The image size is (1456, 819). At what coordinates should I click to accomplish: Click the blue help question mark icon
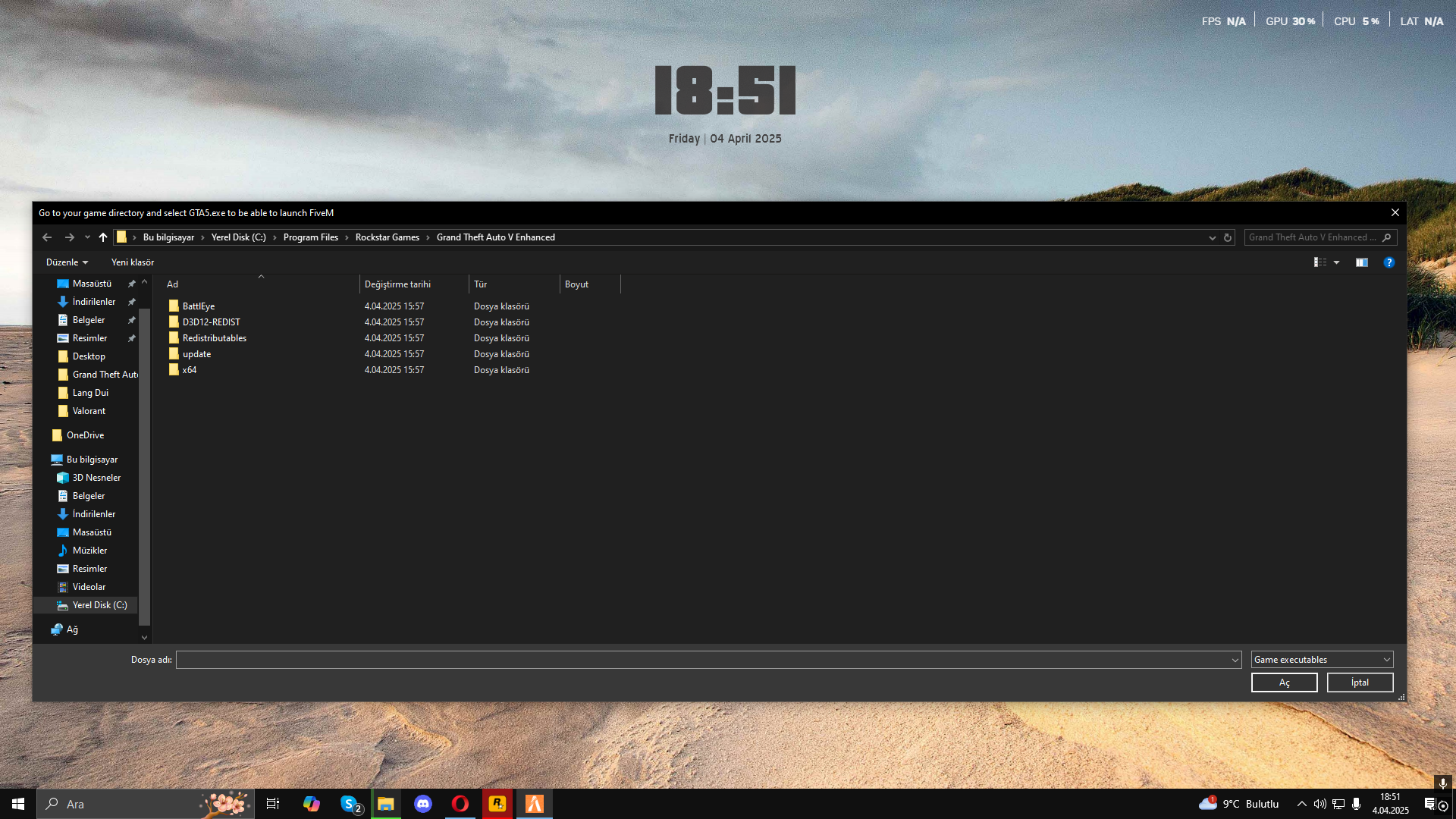click(x=1389, y=262)
